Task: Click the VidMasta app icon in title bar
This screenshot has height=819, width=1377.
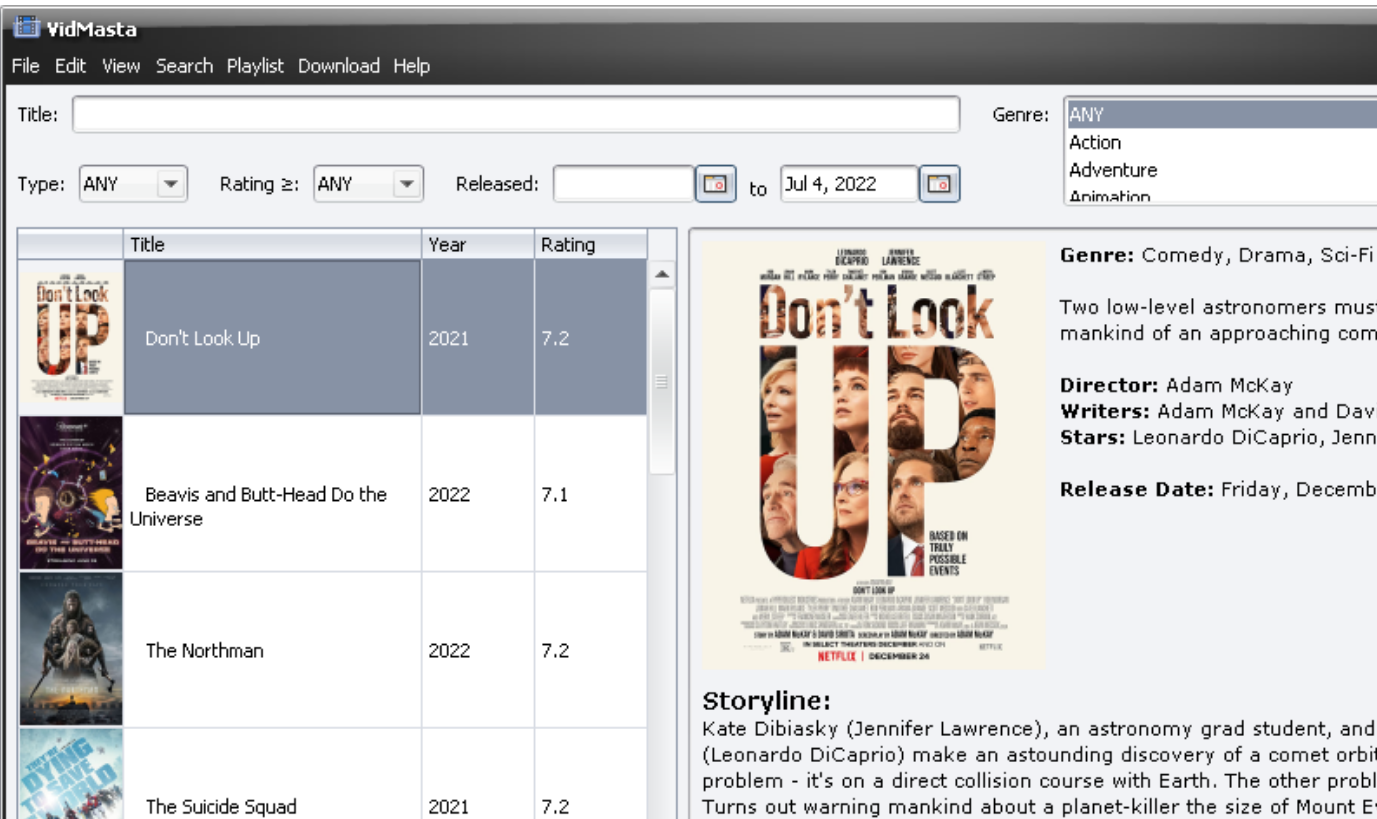Action: tap(27, 27)
